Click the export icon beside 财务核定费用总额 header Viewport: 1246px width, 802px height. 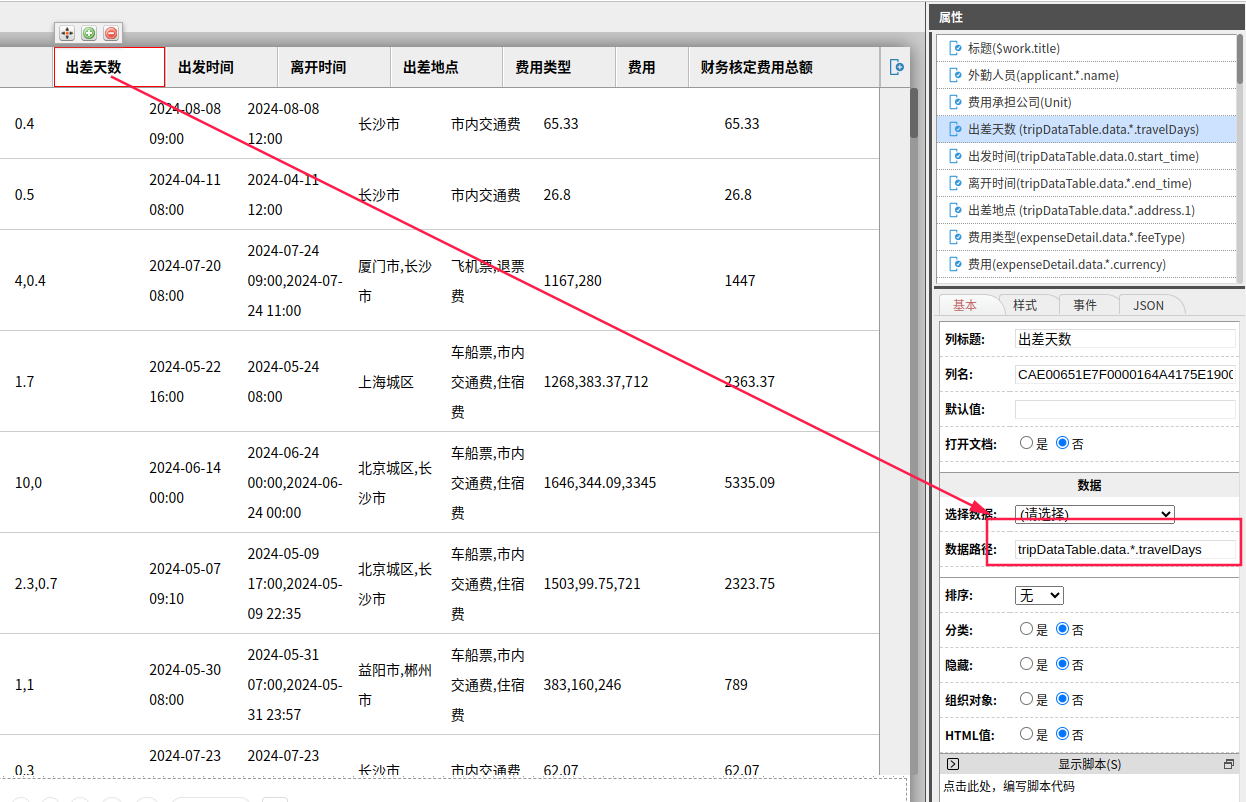pyautogui.click(x=896, y=67)
